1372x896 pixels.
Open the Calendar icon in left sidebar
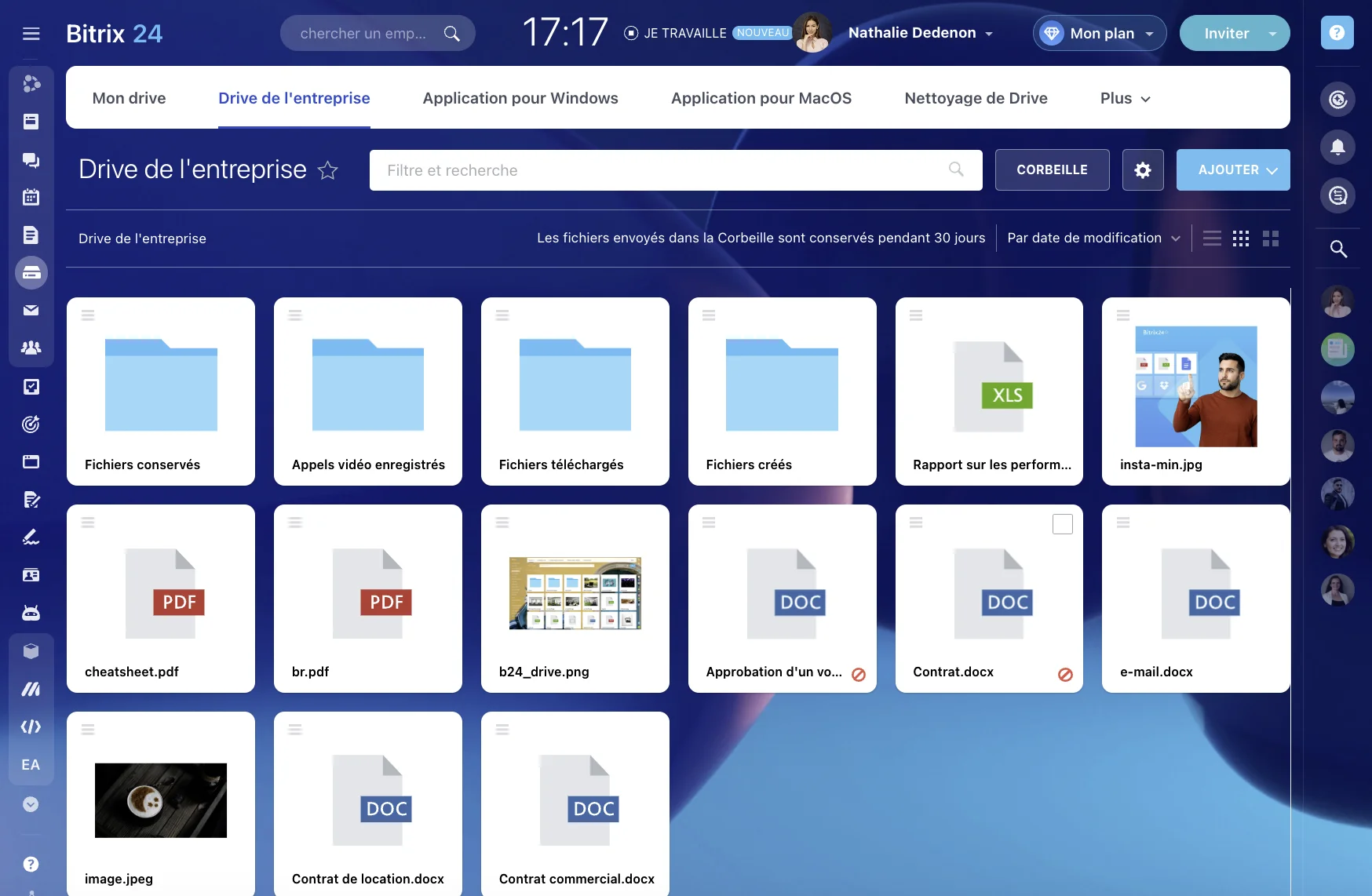click(31, 197)
